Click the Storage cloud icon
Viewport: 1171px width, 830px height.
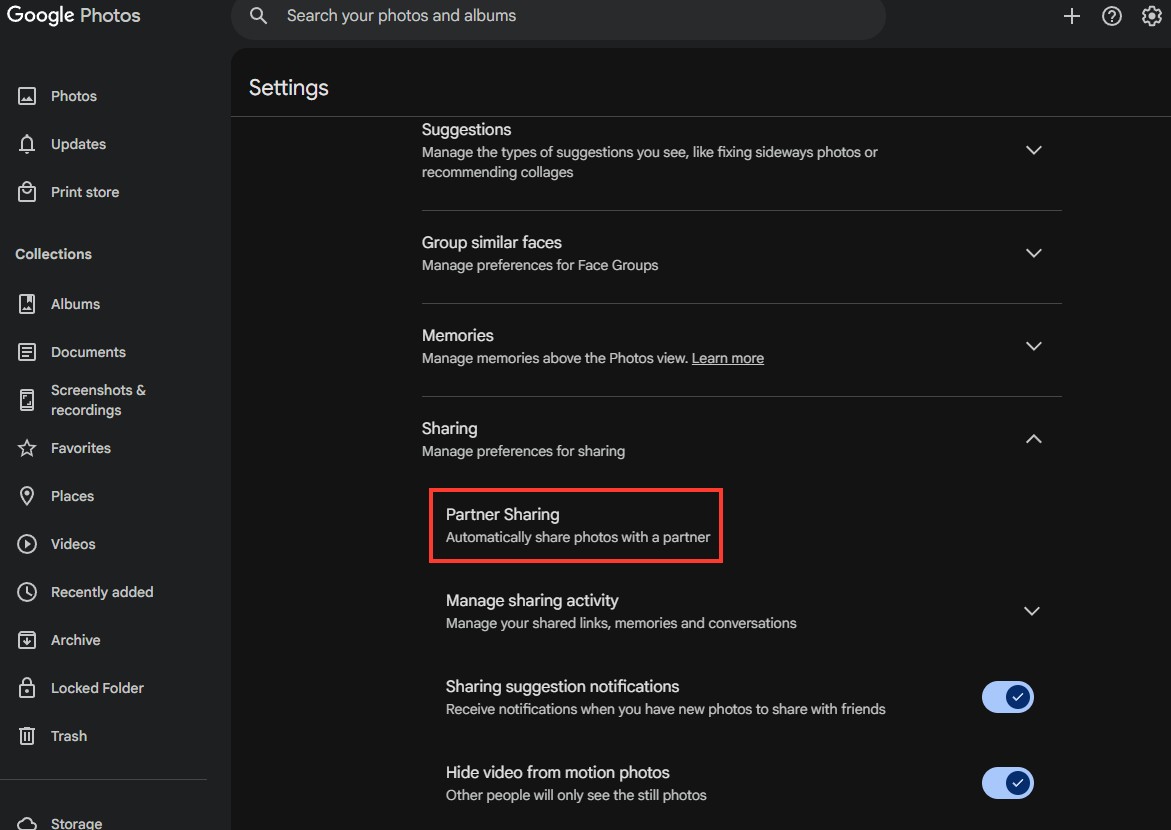[x=27, y=823]
